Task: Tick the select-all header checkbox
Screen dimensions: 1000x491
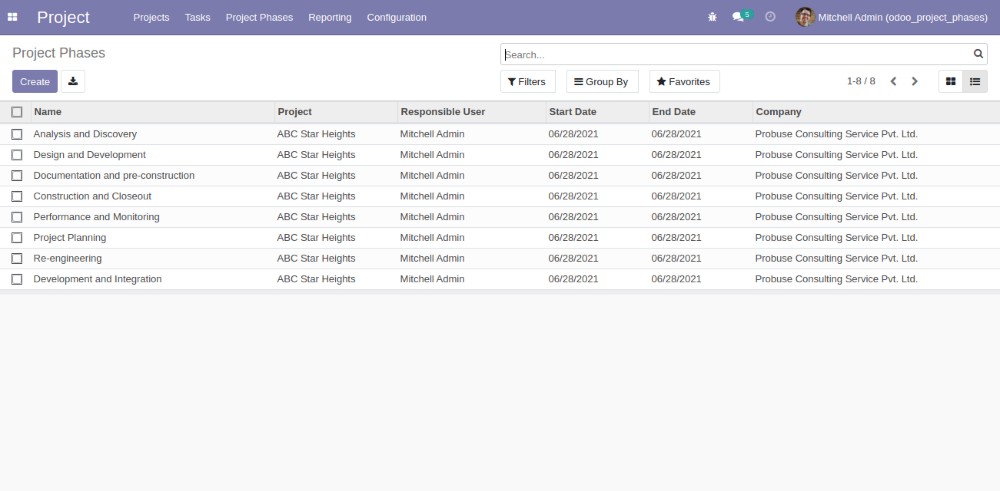Action: coord(17,112)
